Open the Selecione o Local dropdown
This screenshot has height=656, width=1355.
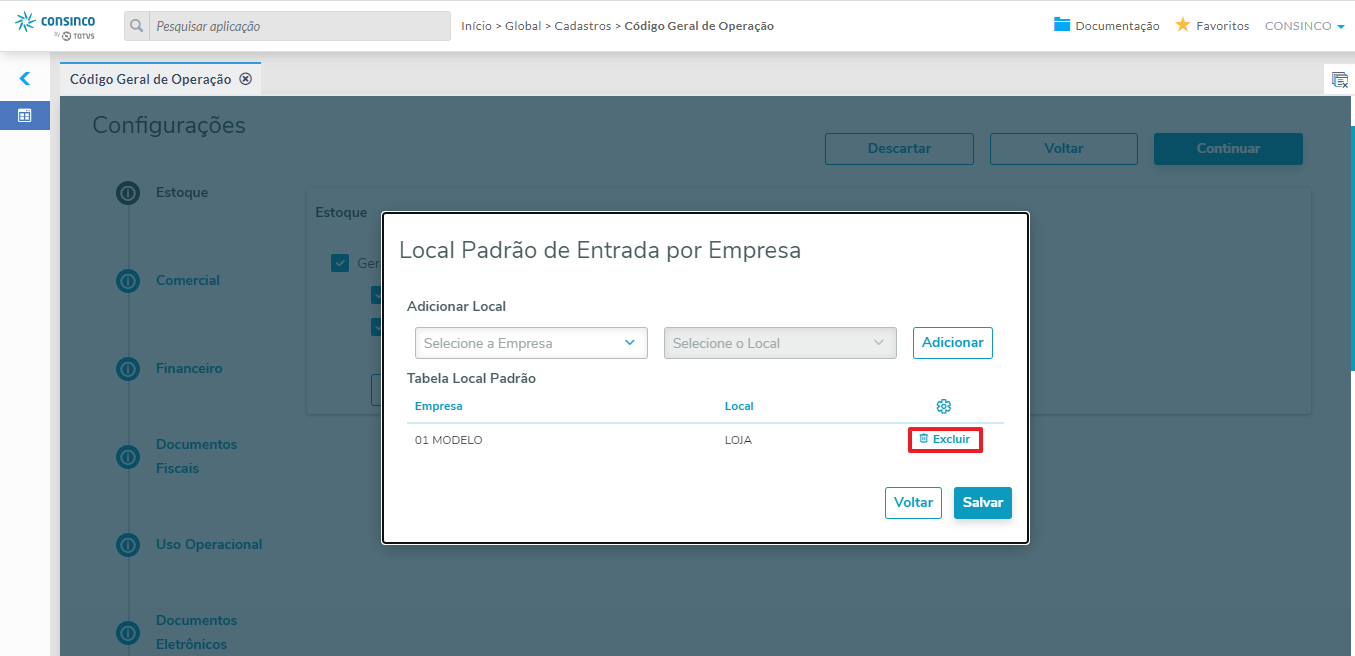click(x=780, y=343)
